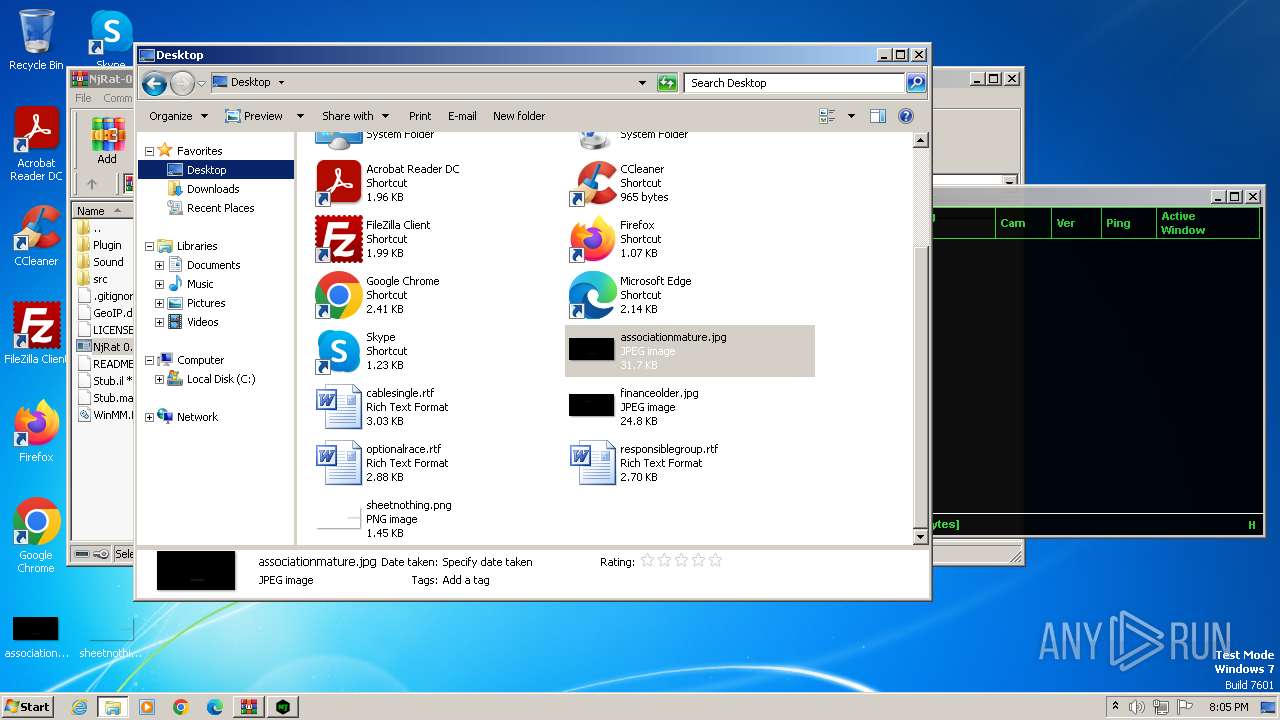The image size is (1280, 720).
Task: Open Acrobat Reader DC shortcut in file list
Action: point(390,183)
